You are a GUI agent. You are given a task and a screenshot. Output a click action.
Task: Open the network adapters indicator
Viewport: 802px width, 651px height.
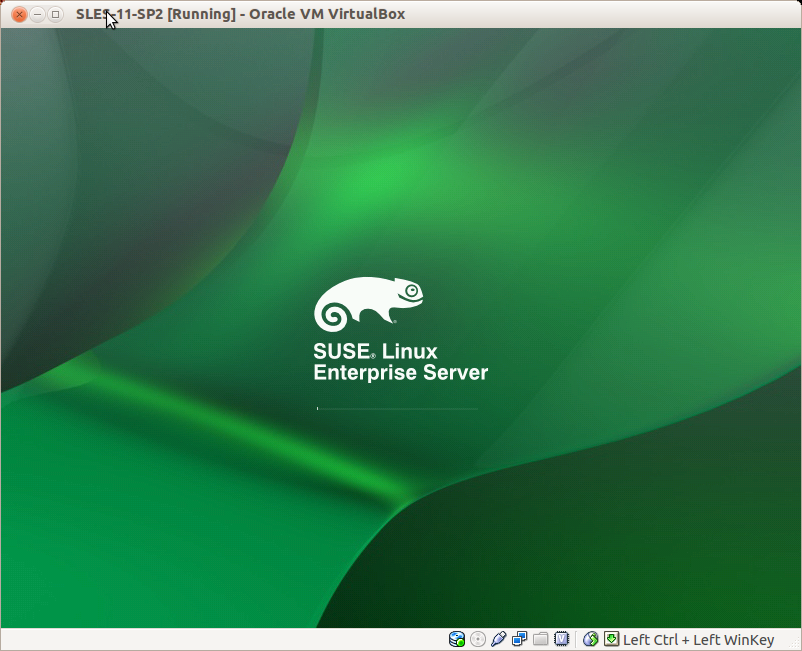[x=520, y=639]
